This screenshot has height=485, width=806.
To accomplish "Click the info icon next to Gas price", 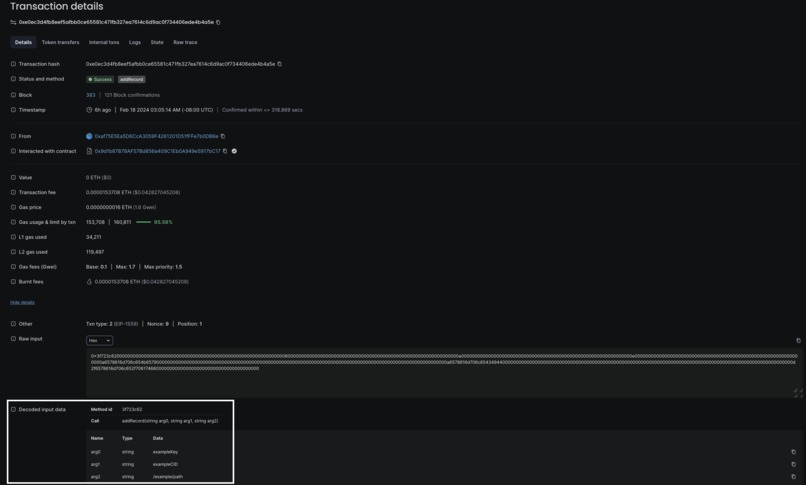I will pos(13,207).
